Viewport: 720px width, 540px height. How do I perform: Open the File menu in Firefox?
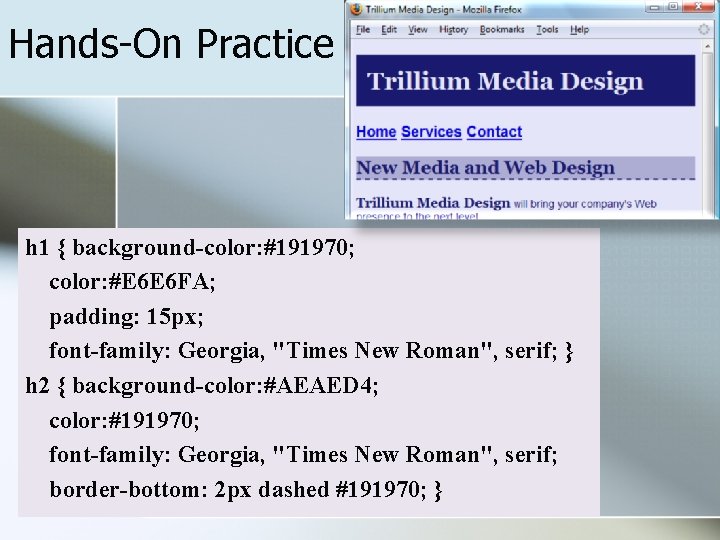[x=363, y=30]
